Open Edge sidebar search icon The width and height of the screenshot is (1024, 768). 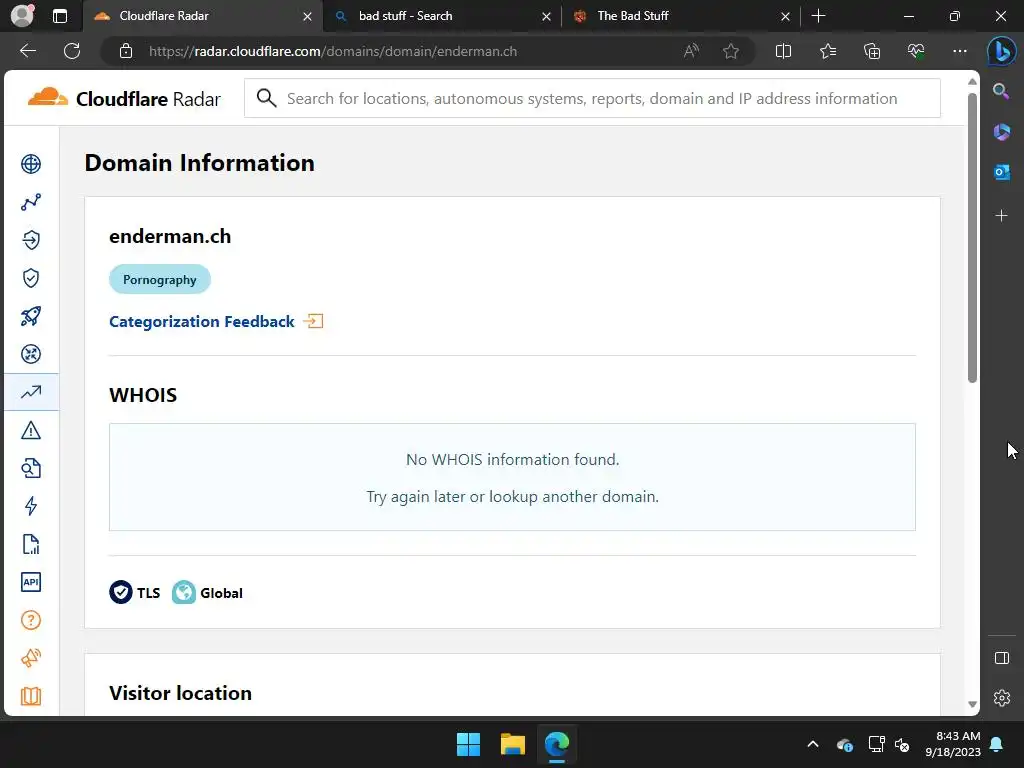coord(1001,91)
